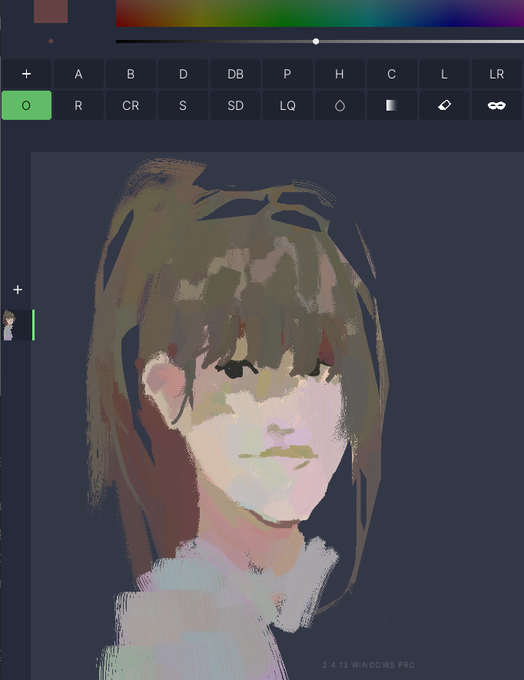Select the LR brush preset
Screen dimensions: 524x680
[x=497, y=74]
